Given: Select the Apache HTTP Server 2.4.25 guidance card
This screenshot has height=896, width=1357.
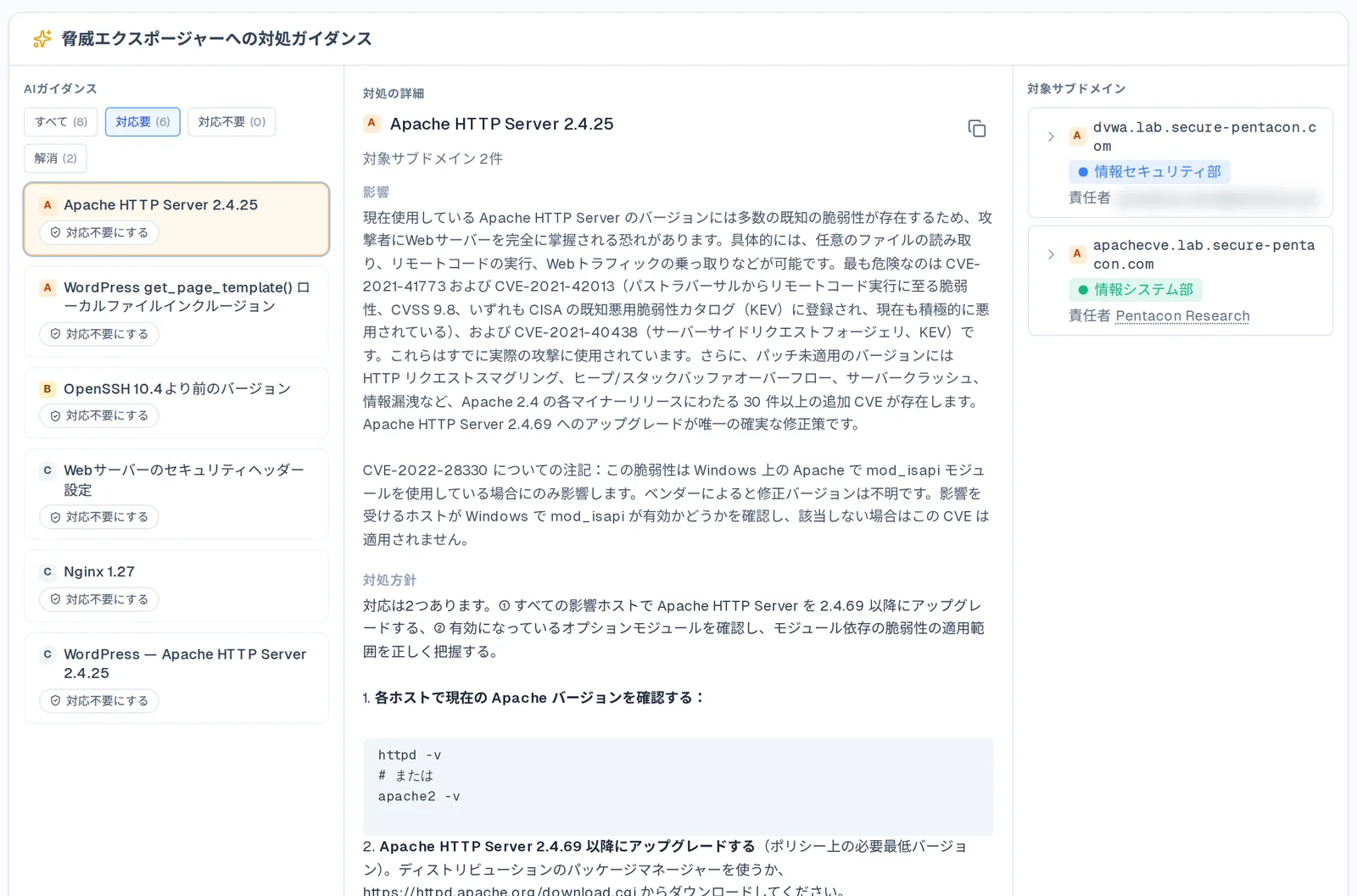Looking at the screenshot, I should coord(176,220).
